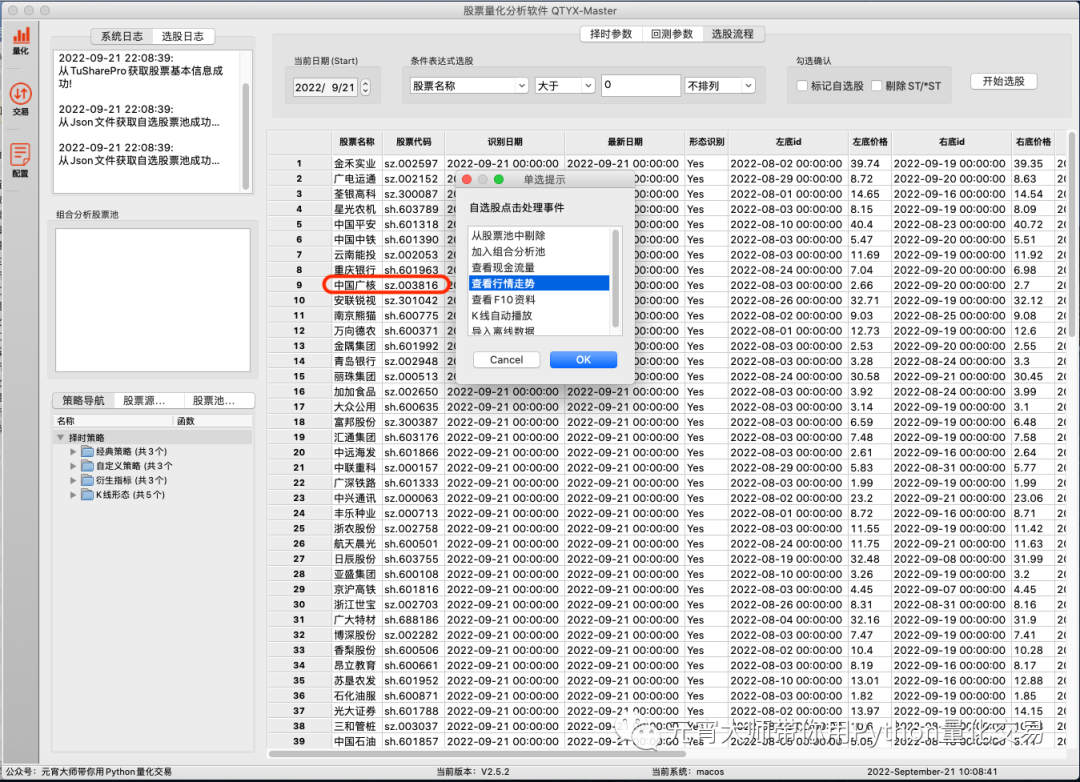This screenshot has width=1080, height=782.
Task: Click folder icon of 自定义策略 (共3个)
Action: pos(87,466)
